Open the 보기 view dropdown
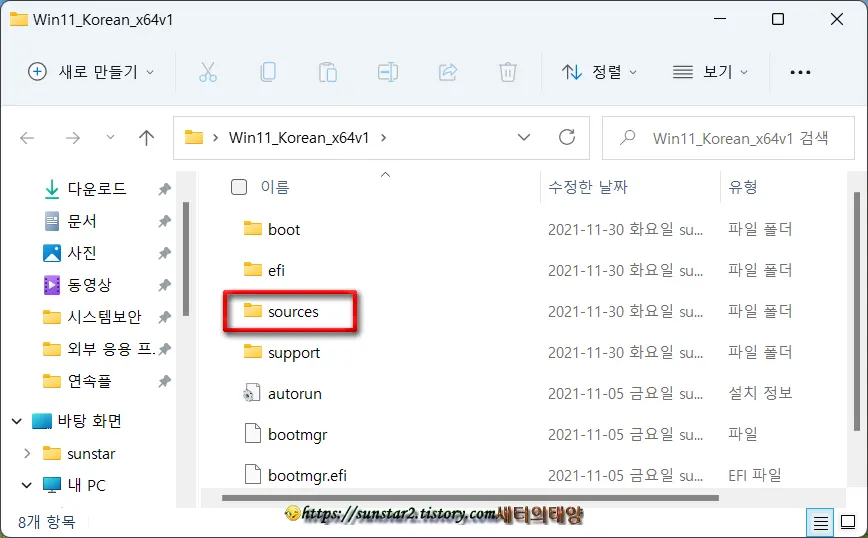The image size is (868, 538). 710,72
